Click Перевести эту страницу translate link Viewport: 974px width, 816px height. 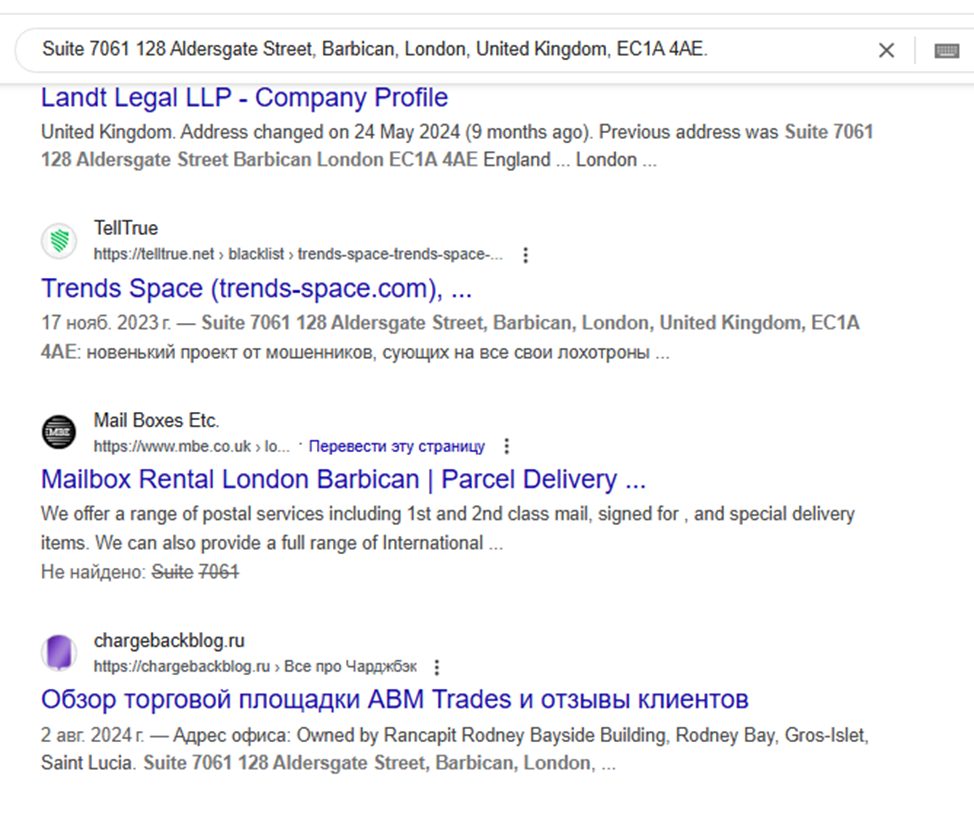[396, 447]
